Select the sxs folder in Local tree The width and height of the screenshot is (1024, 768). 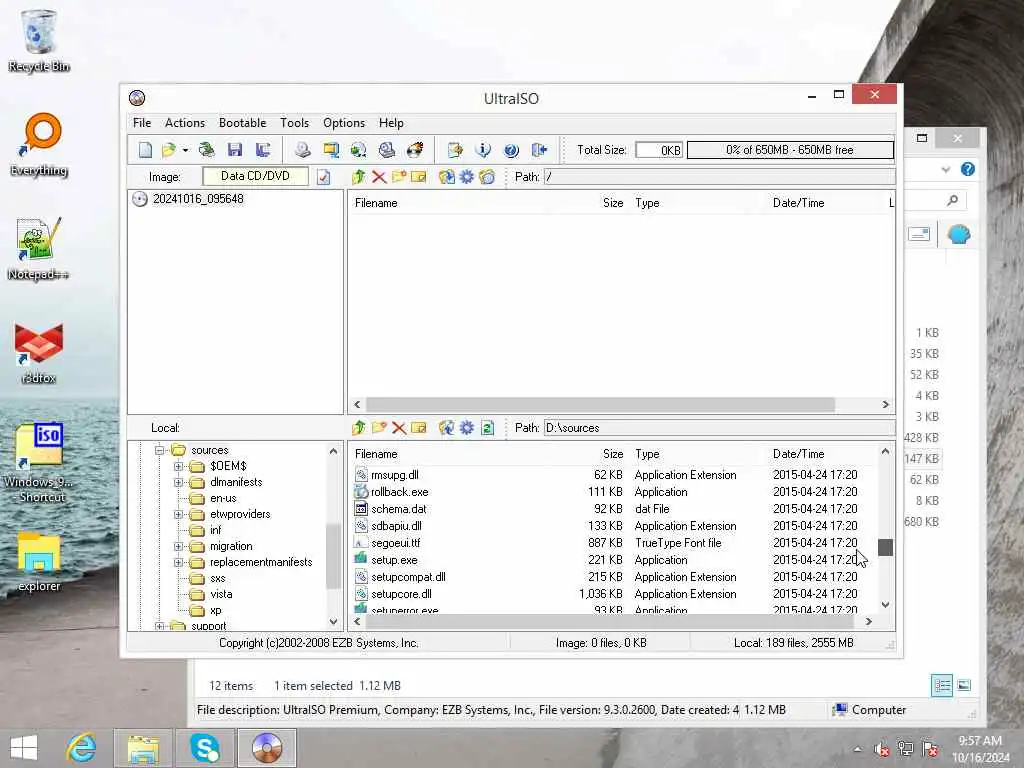(x=217, y=579)
